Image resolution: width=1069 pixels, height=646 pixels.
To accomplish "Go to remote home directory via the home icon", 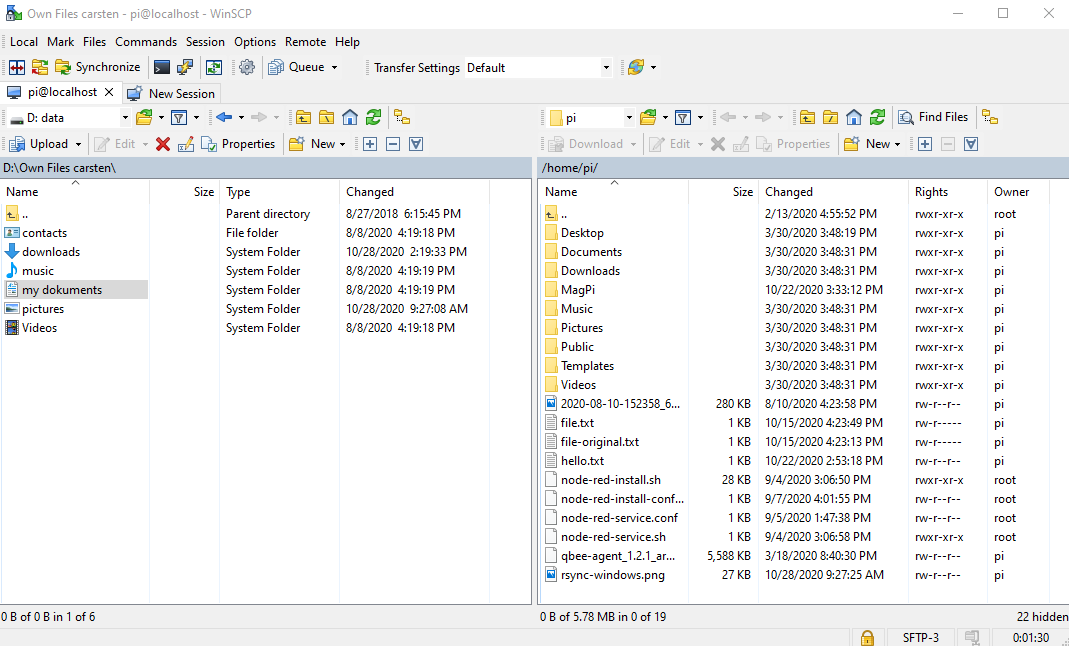I will [x=852, y=117].
